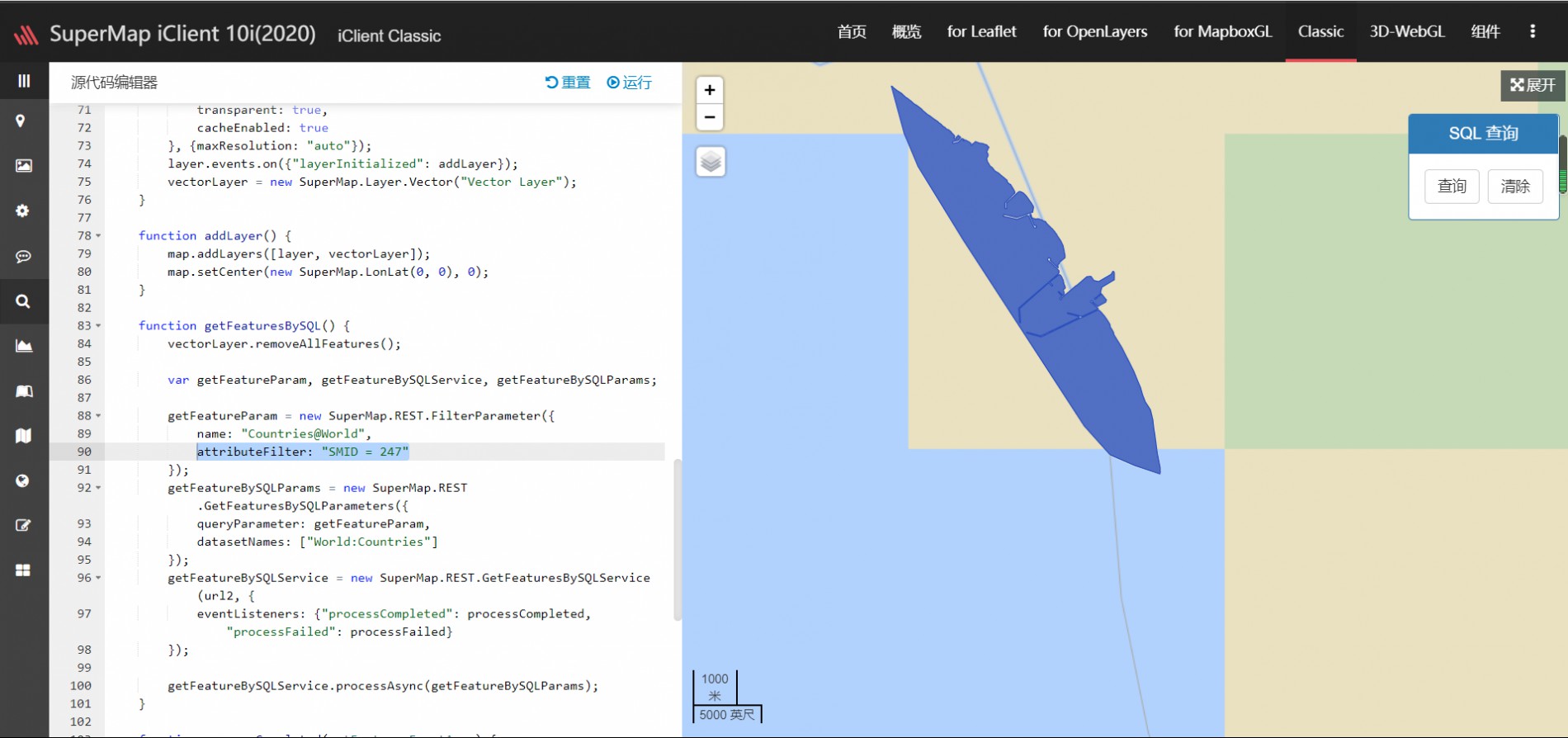
Task: Click the name: "Countries@World" code line
Action: click(x=284, y=433)
